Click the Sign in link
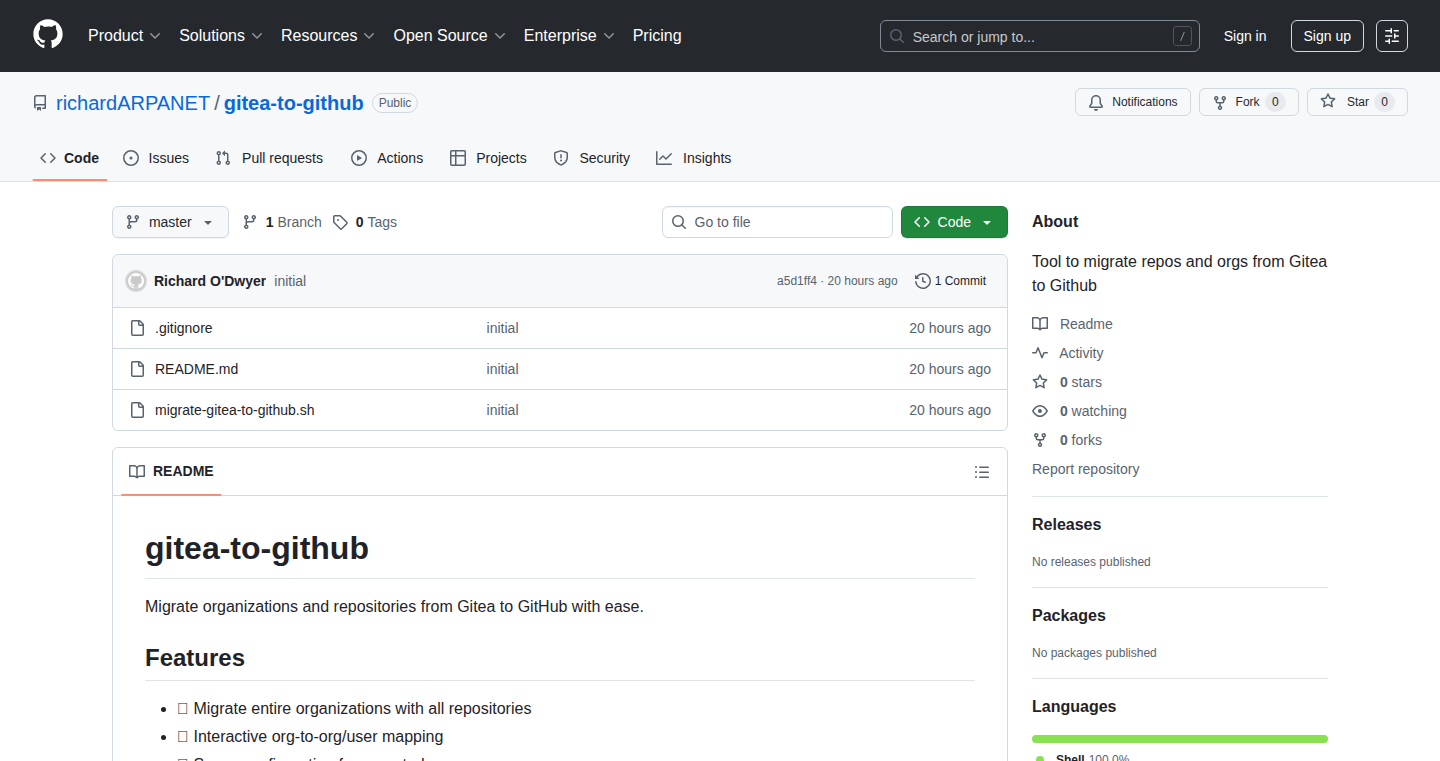Image resolution: width=1440 pixels, height=761 pixels. coord(1245,36)
